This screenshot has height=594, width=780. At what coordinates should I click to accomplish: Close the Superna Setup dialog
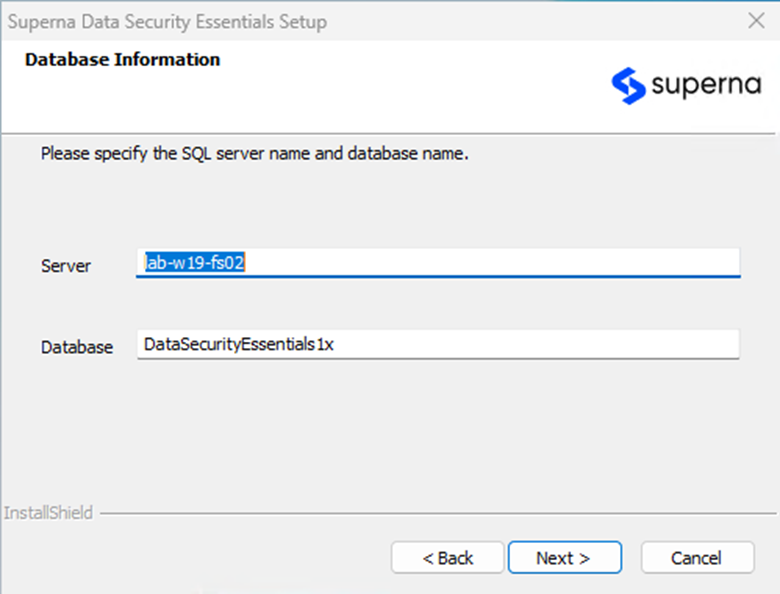tap(756, 21)
